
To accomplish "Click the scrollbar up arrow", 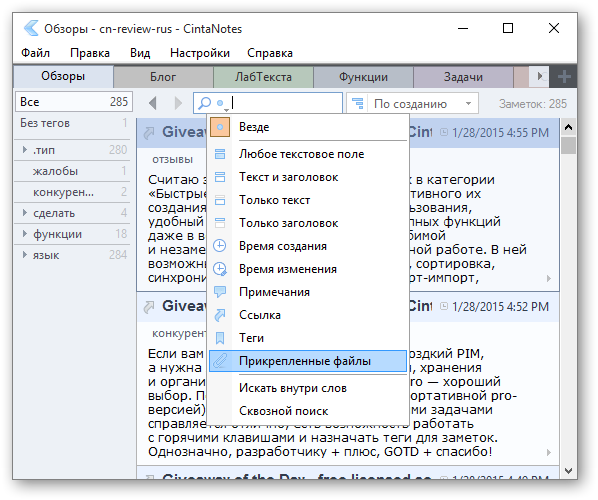I will (568, 127).
